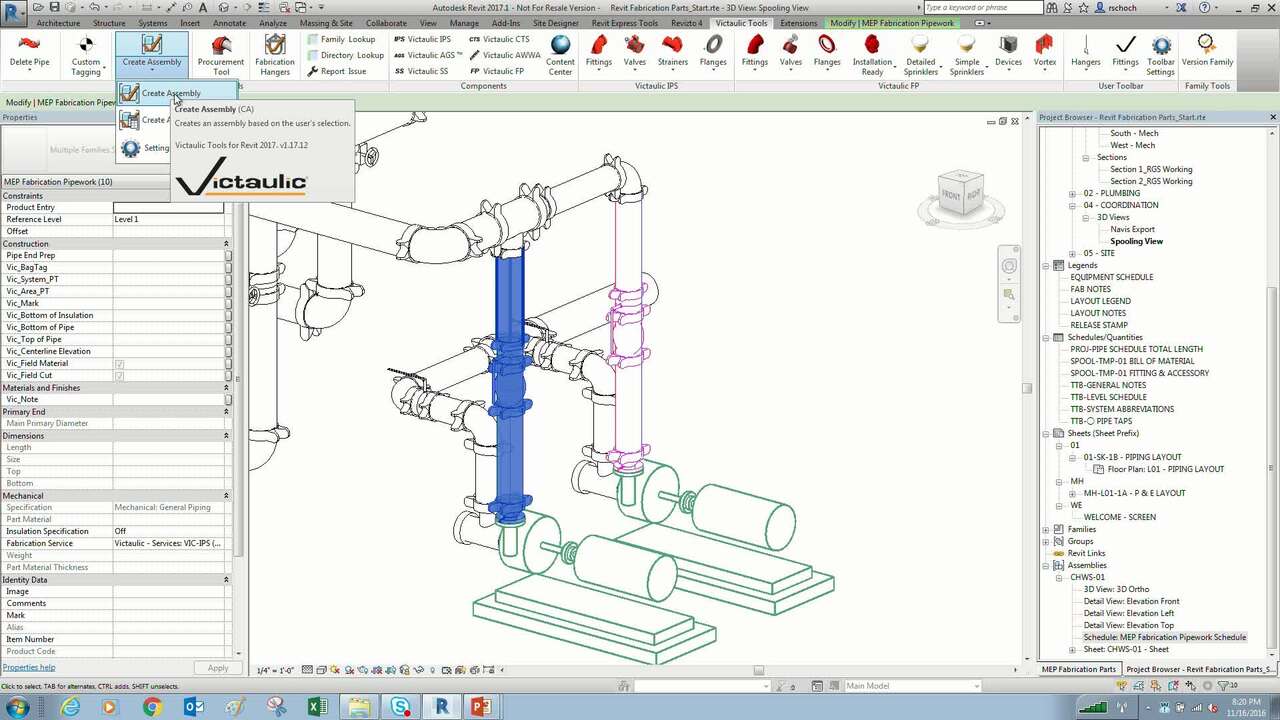This screenshot has width=1280, height=720.
Task: Uncheck the Vic_Field Material checkbox
Action: click(119, 363)
